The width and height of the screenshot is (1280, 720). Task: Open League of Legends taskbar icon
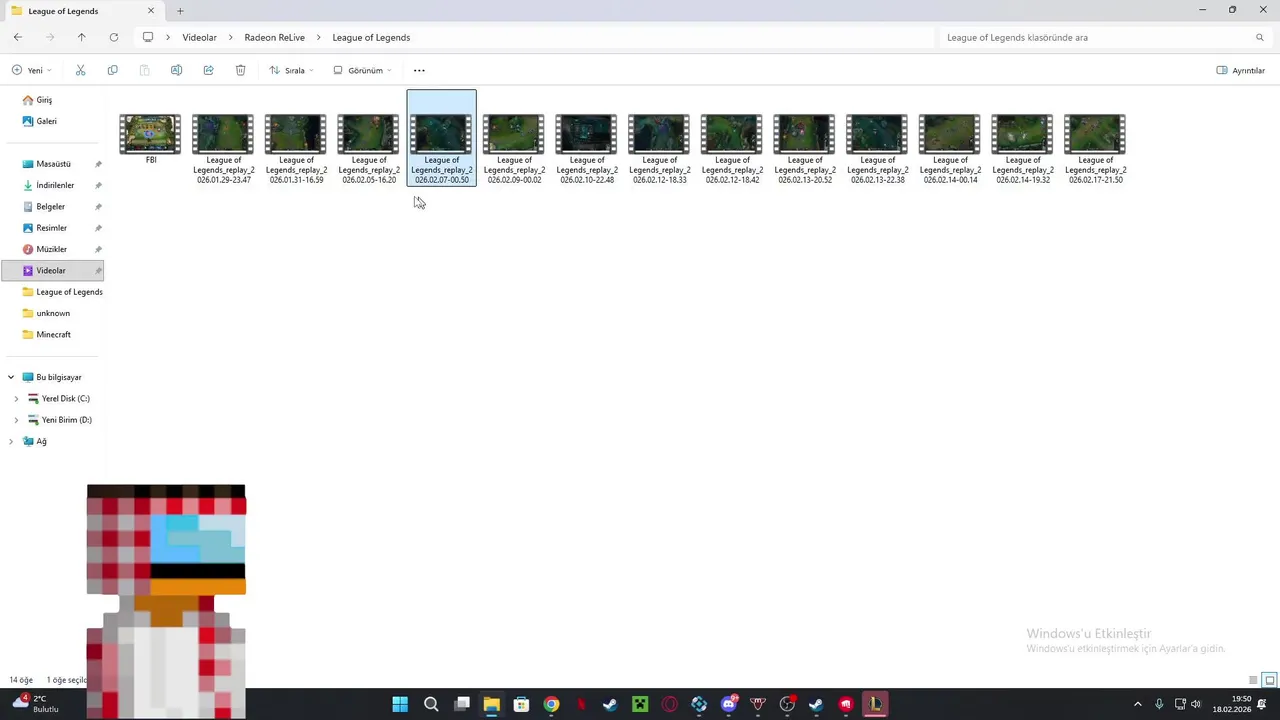(875, 704)
